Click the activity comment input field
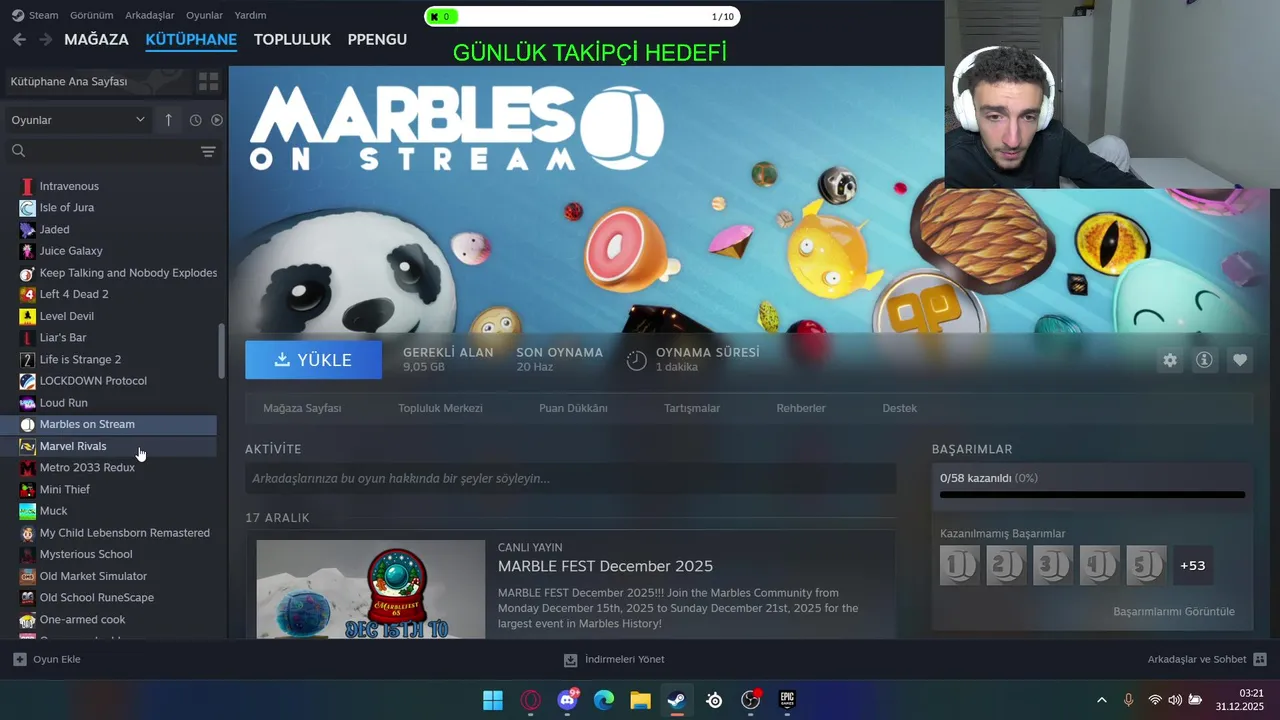 point(570,479)
